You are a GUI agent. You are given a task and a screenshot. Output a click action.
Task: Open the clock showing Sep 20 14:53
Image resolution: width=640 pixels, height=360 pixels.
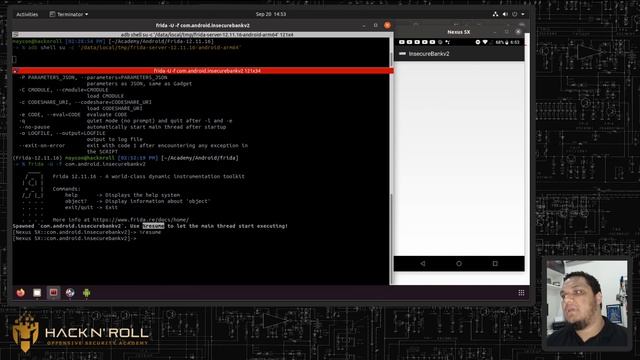[271, 14]
